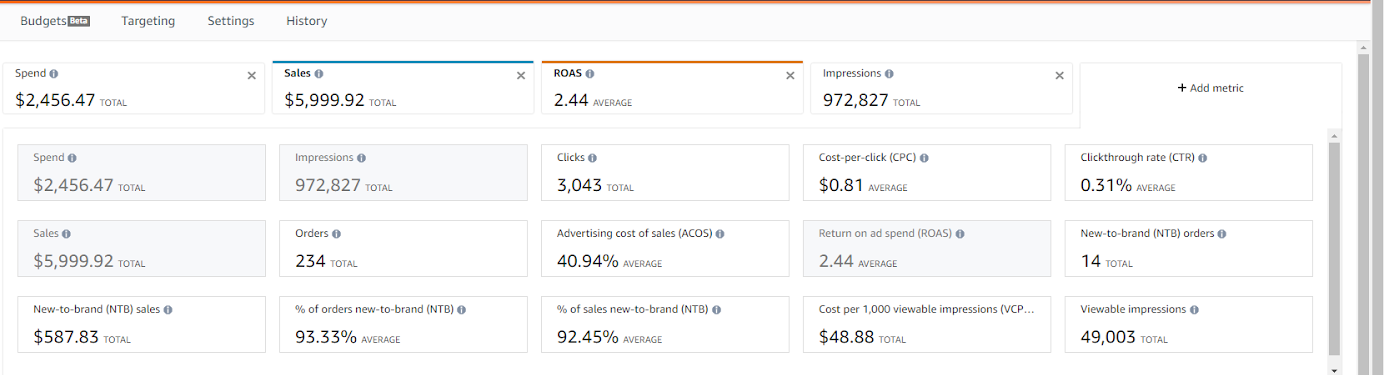Open the Settings tab
The image size is (1384, 375).
coord(231,21)
